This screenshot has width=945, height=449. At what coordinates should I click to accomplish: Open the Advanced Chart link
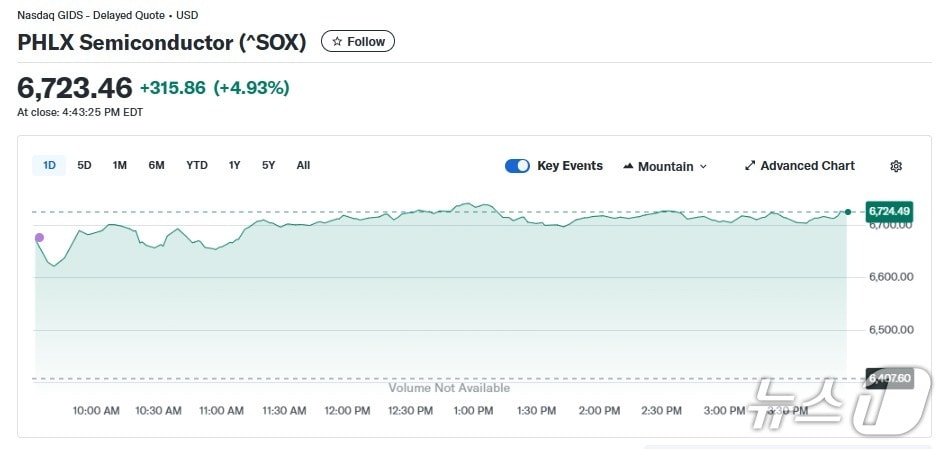[806, 166]
